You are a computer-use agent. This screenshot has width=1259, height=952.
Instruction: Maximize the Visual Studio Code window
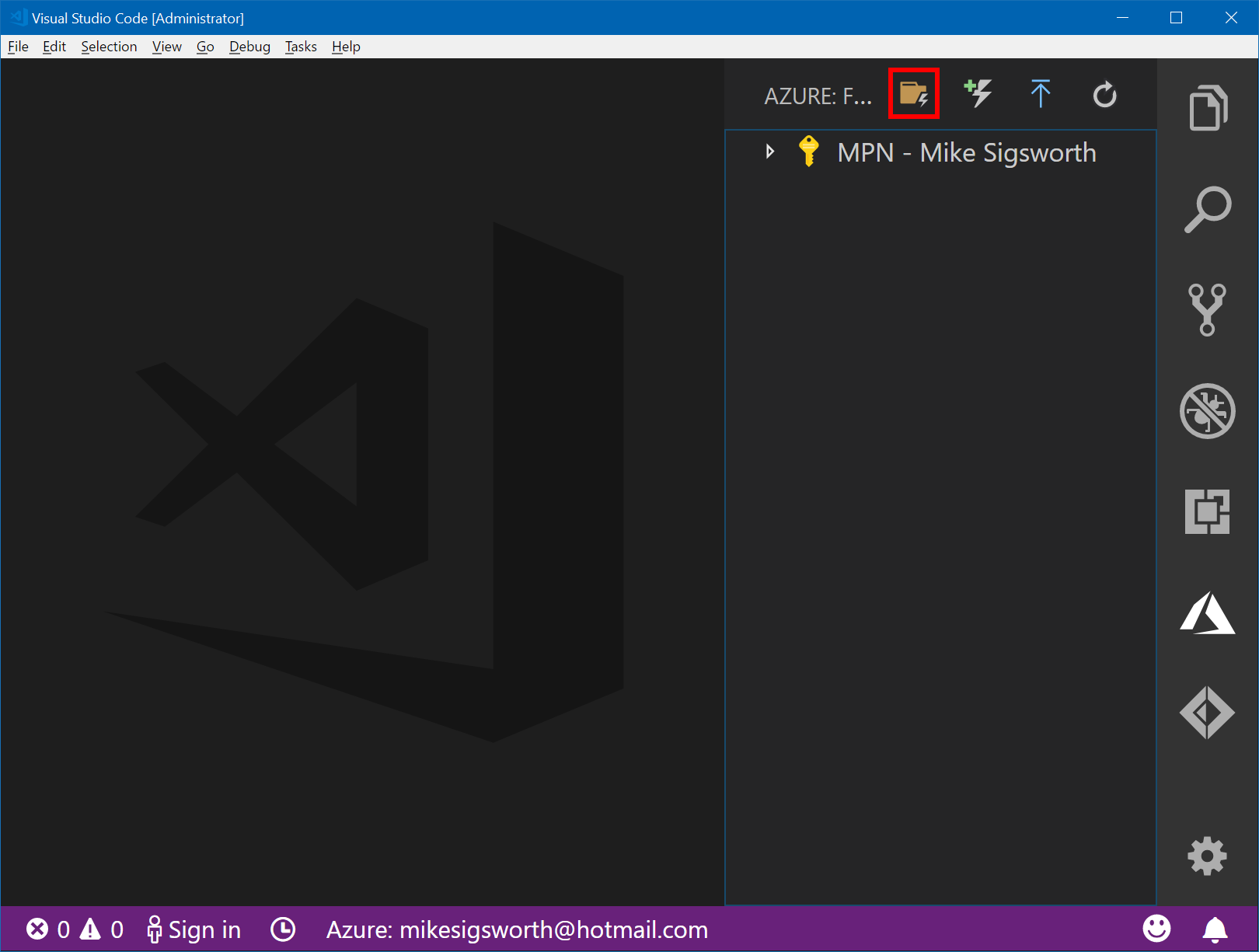1176,17
